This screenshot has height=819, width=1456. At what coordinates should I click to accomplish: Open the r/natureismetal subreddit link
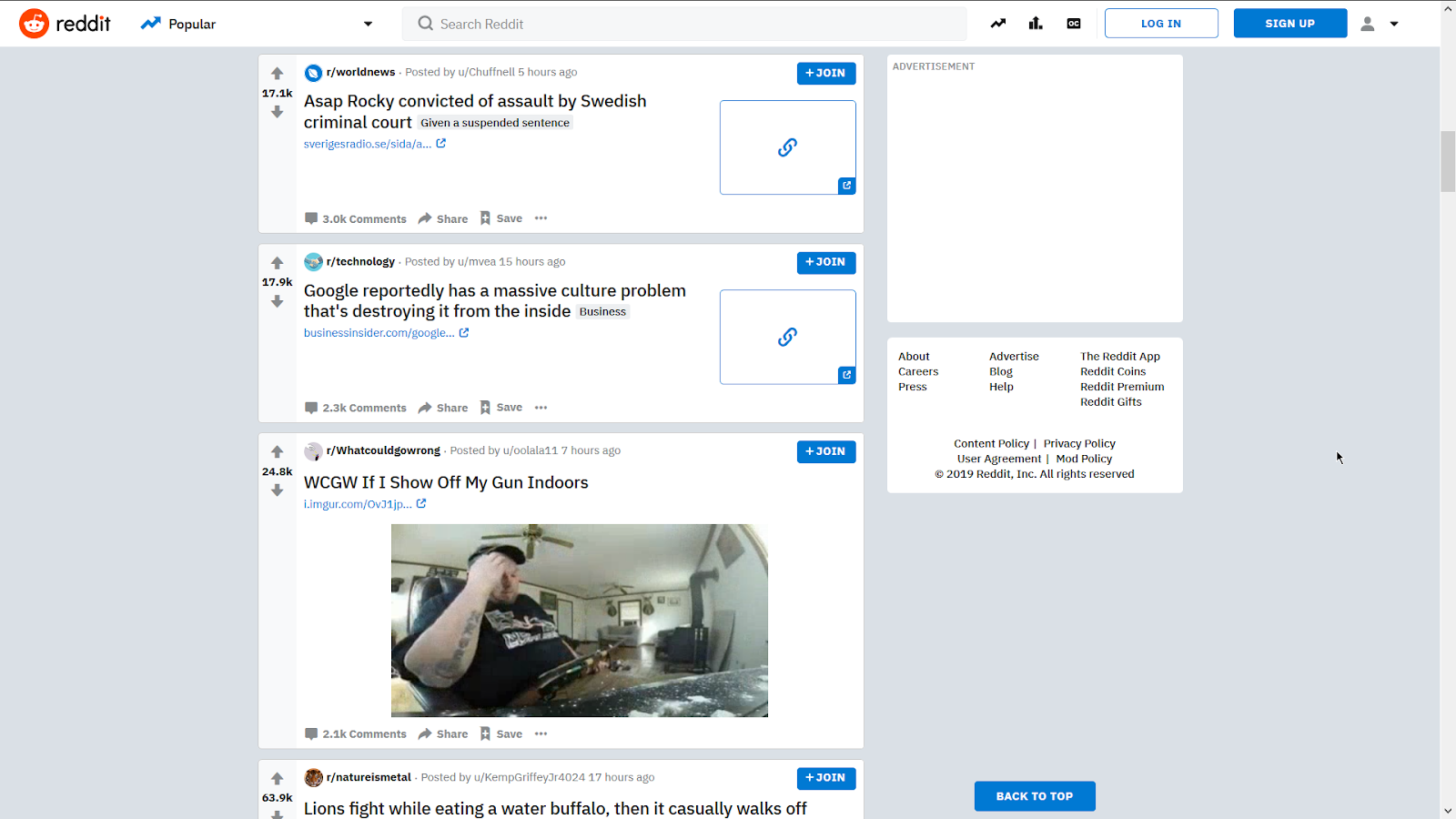pos(369,777)
